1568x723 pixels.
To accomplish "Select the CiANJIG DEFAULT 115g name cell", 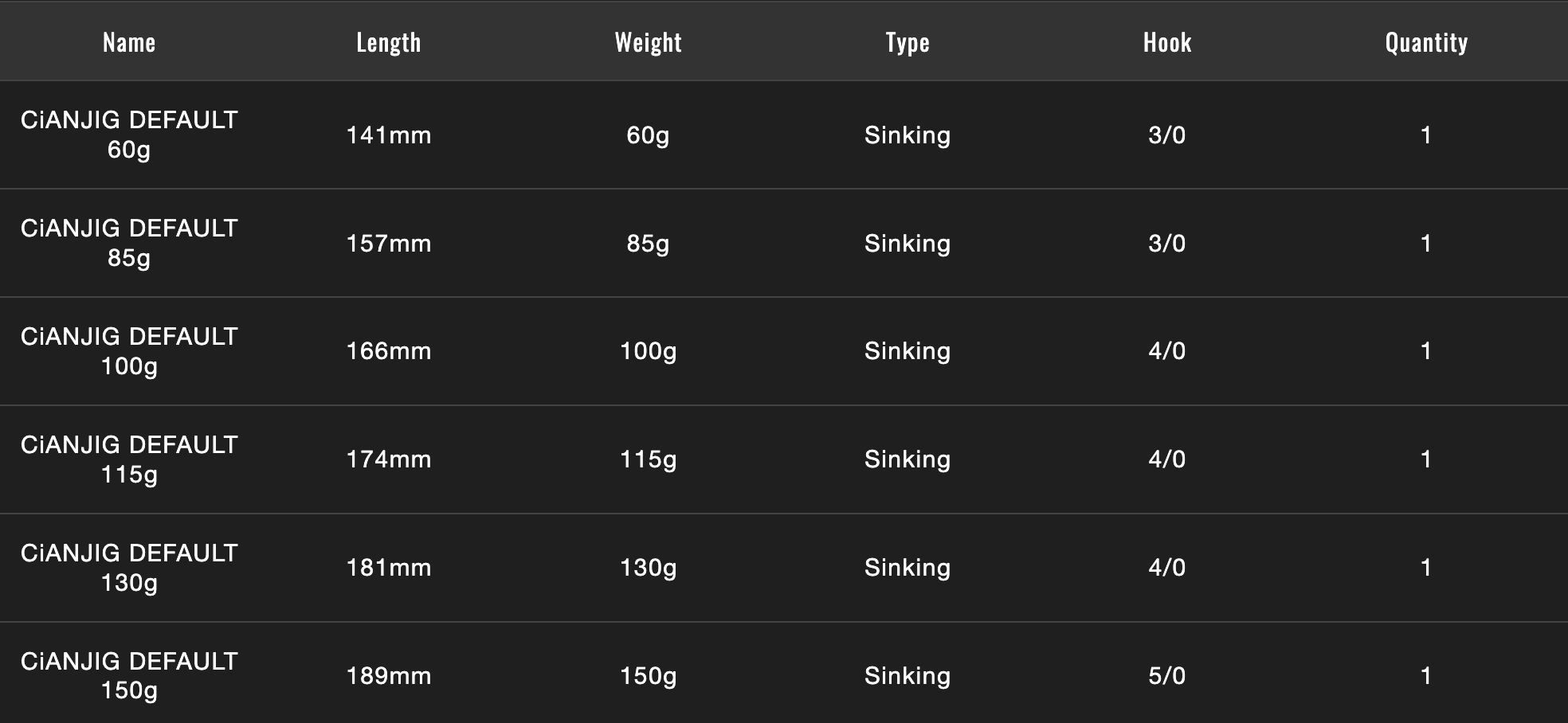I will tap(129, 459).
